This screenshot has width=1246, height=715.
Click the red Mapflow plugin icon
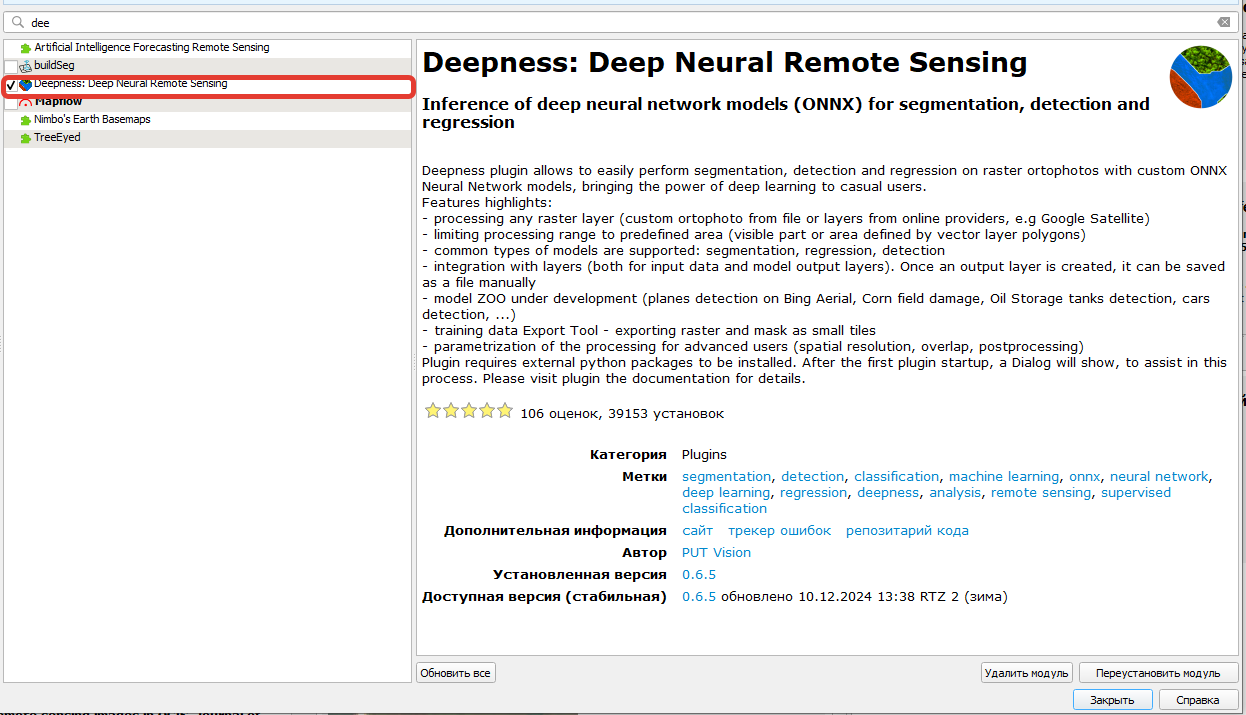[26, 103]
